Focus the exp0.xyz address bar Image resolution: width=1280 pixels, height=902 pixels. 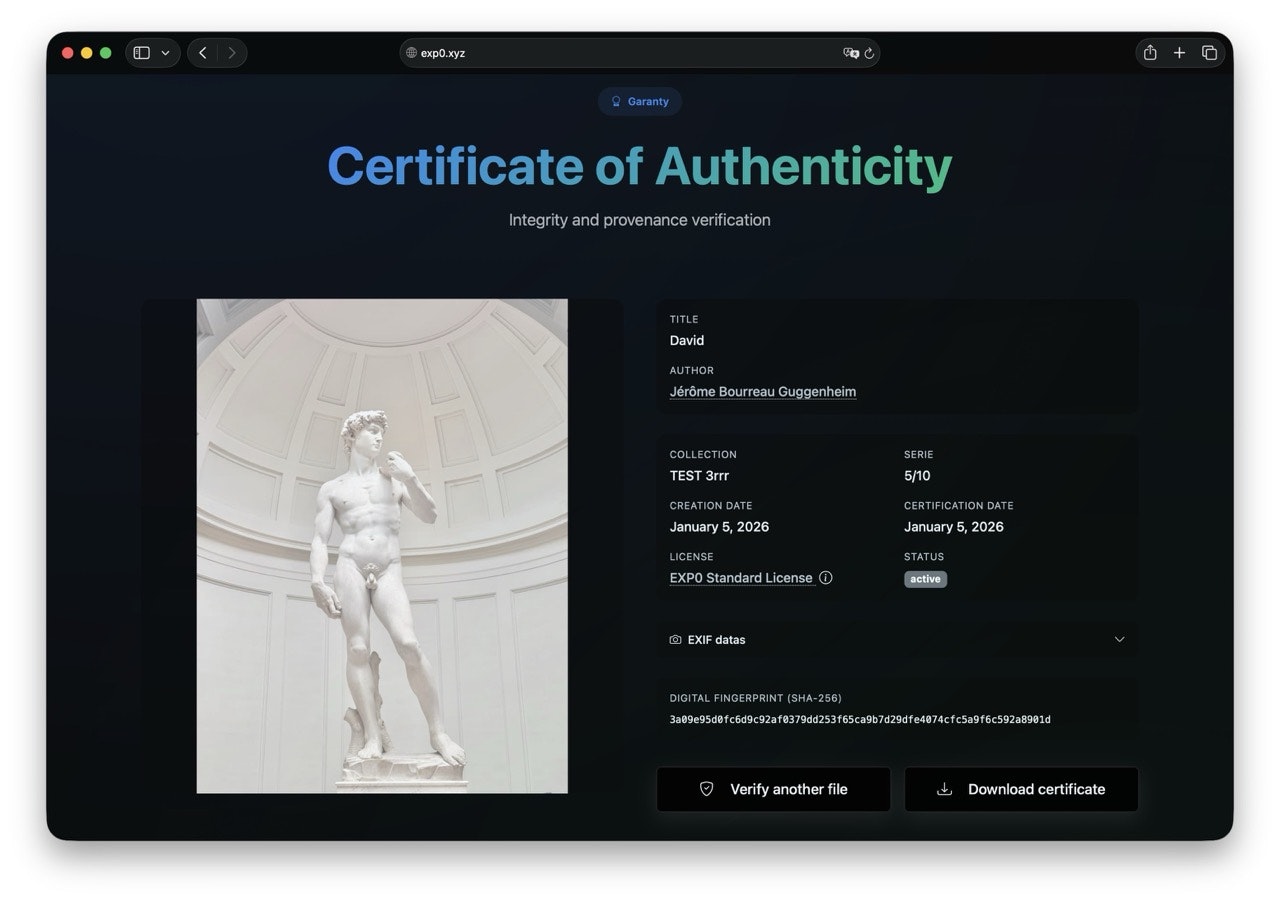tap(640, 53)
